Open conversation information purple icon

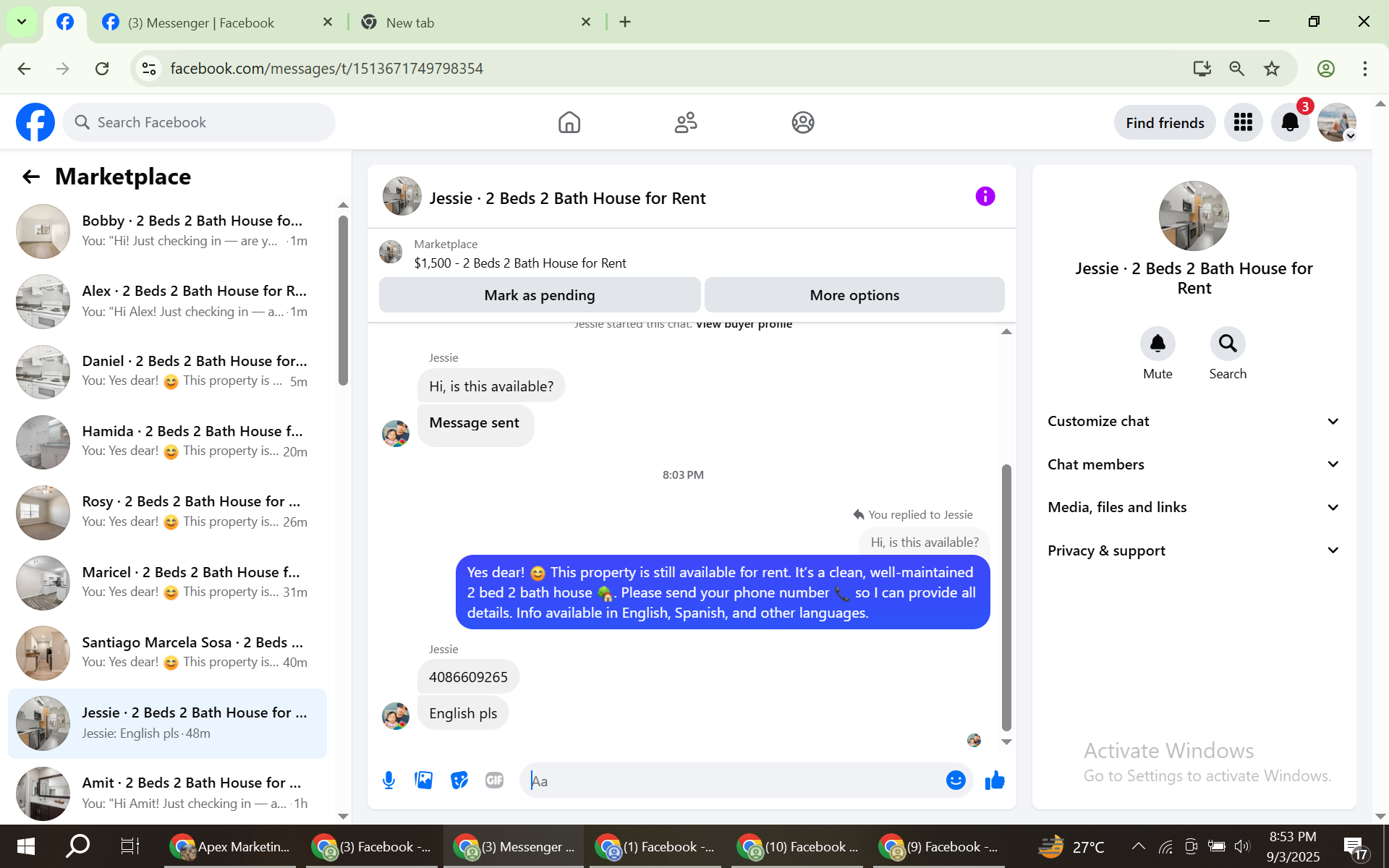click(985, 196)
